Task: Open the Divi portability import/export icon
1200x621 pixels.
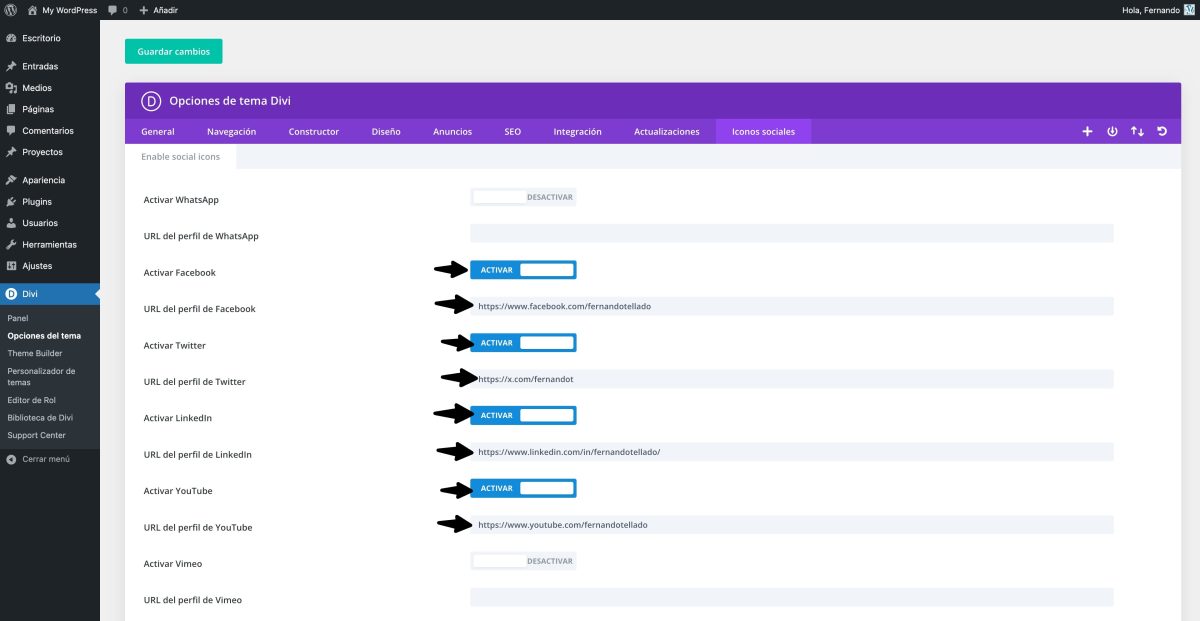Action: coord(1137,131)
